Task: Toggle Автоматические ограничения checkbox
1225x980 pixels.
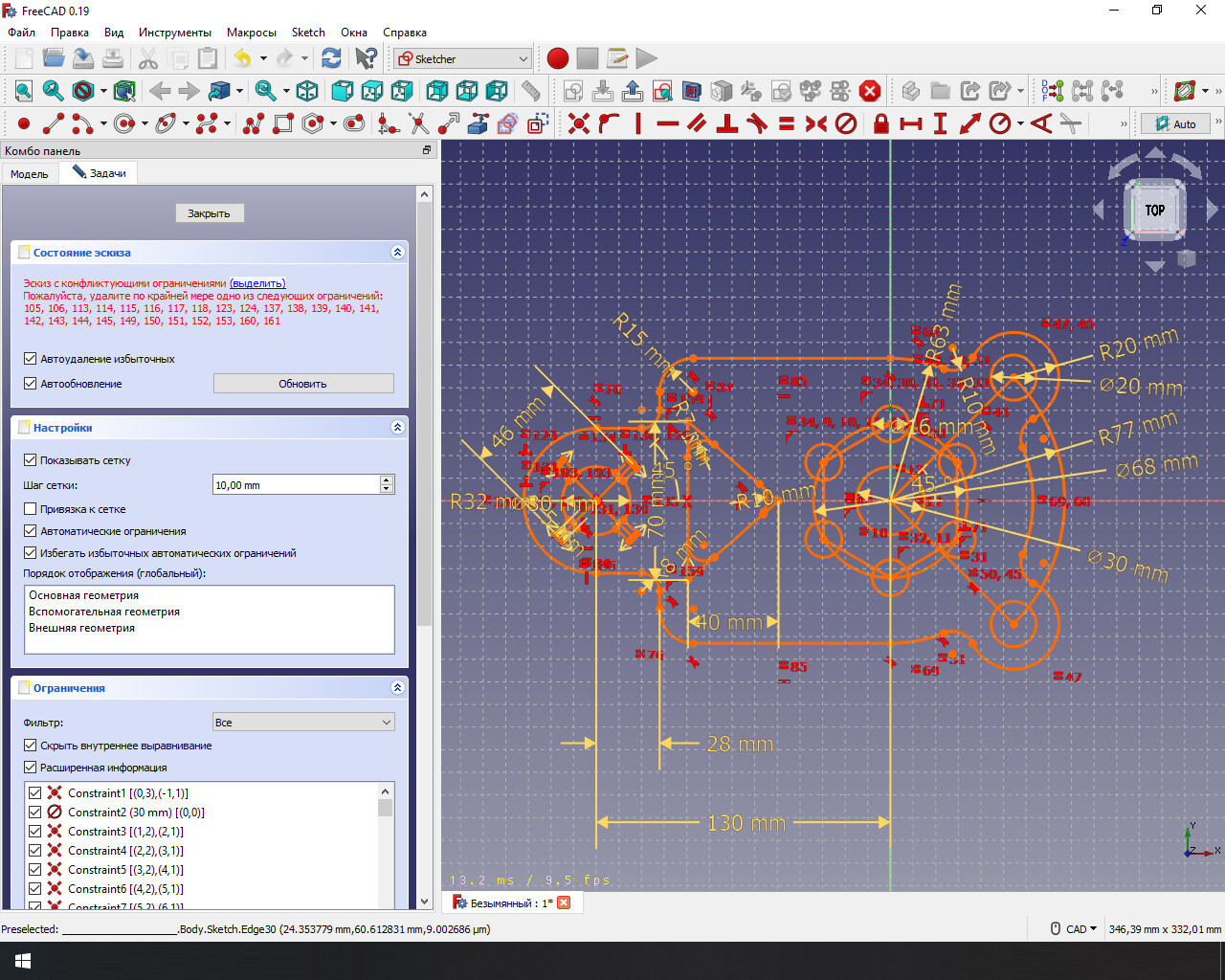Action: 30,531
